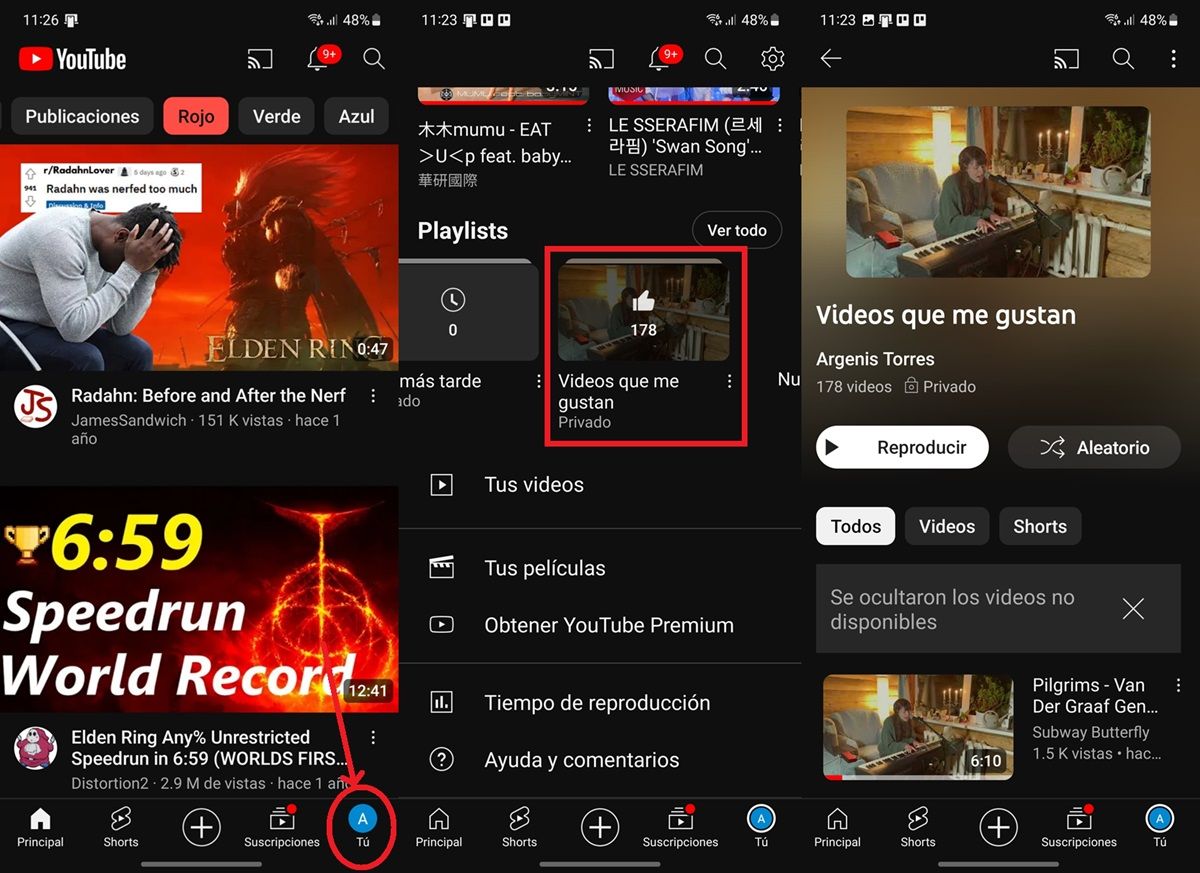The width and height of the screenshot is (1200, 873).
Task: Tap create plus button in playlist screen
Action: click(998, 827)
